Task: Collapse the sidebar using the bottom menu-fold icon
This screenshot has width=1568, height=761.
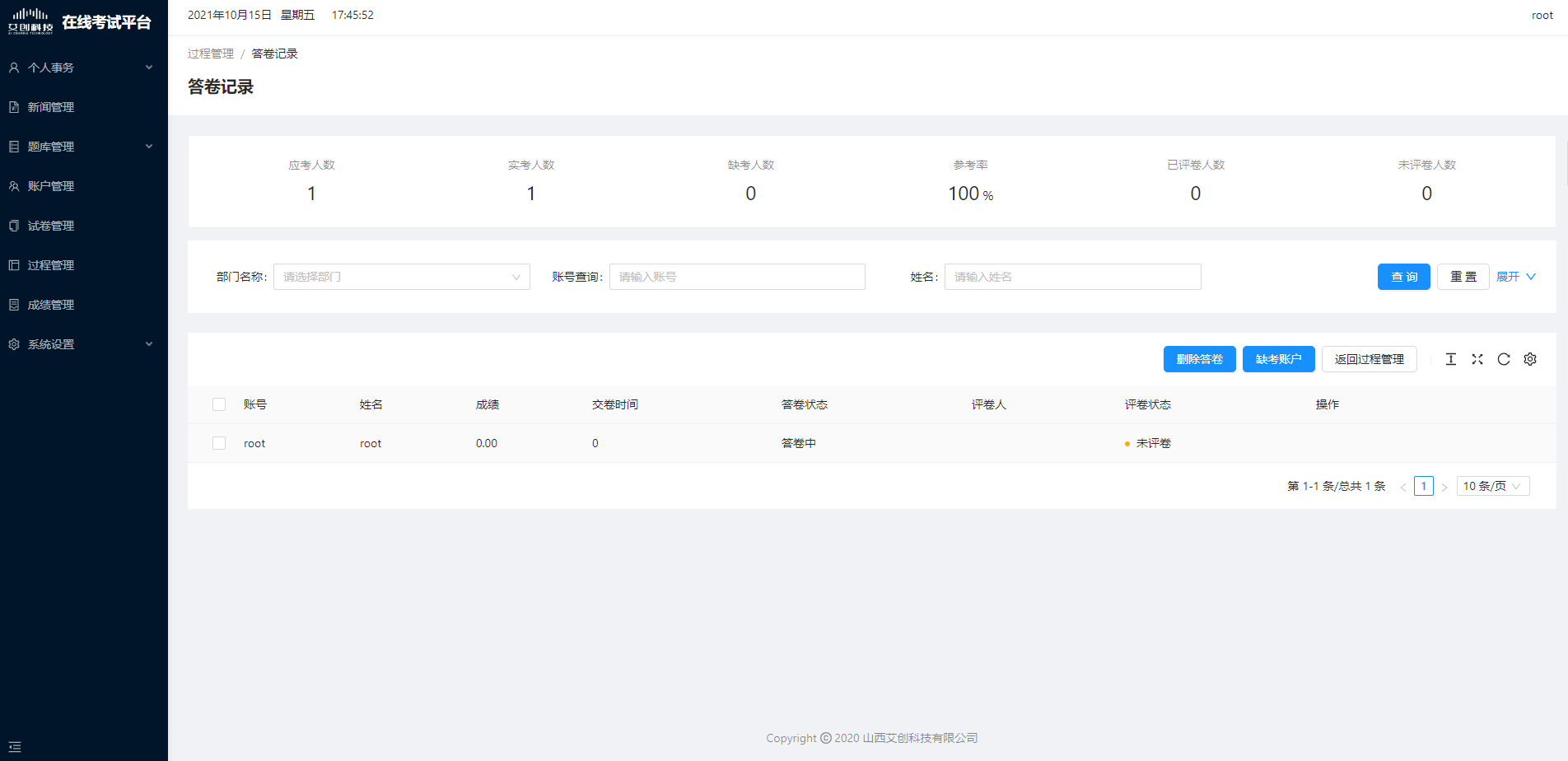Action: (15, 747)
